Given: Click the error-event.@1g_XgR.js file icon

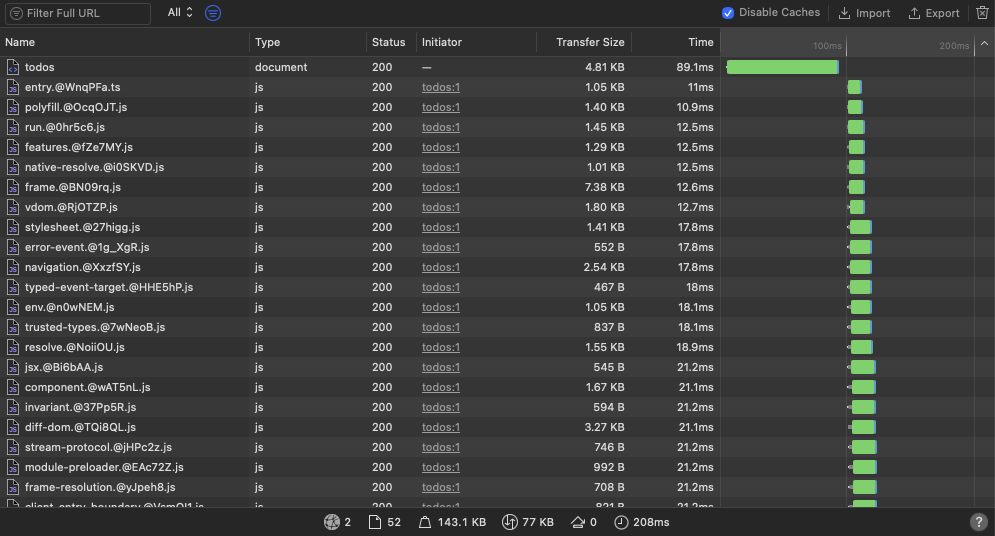Looking at the screenshot, I should click(13, 247).
